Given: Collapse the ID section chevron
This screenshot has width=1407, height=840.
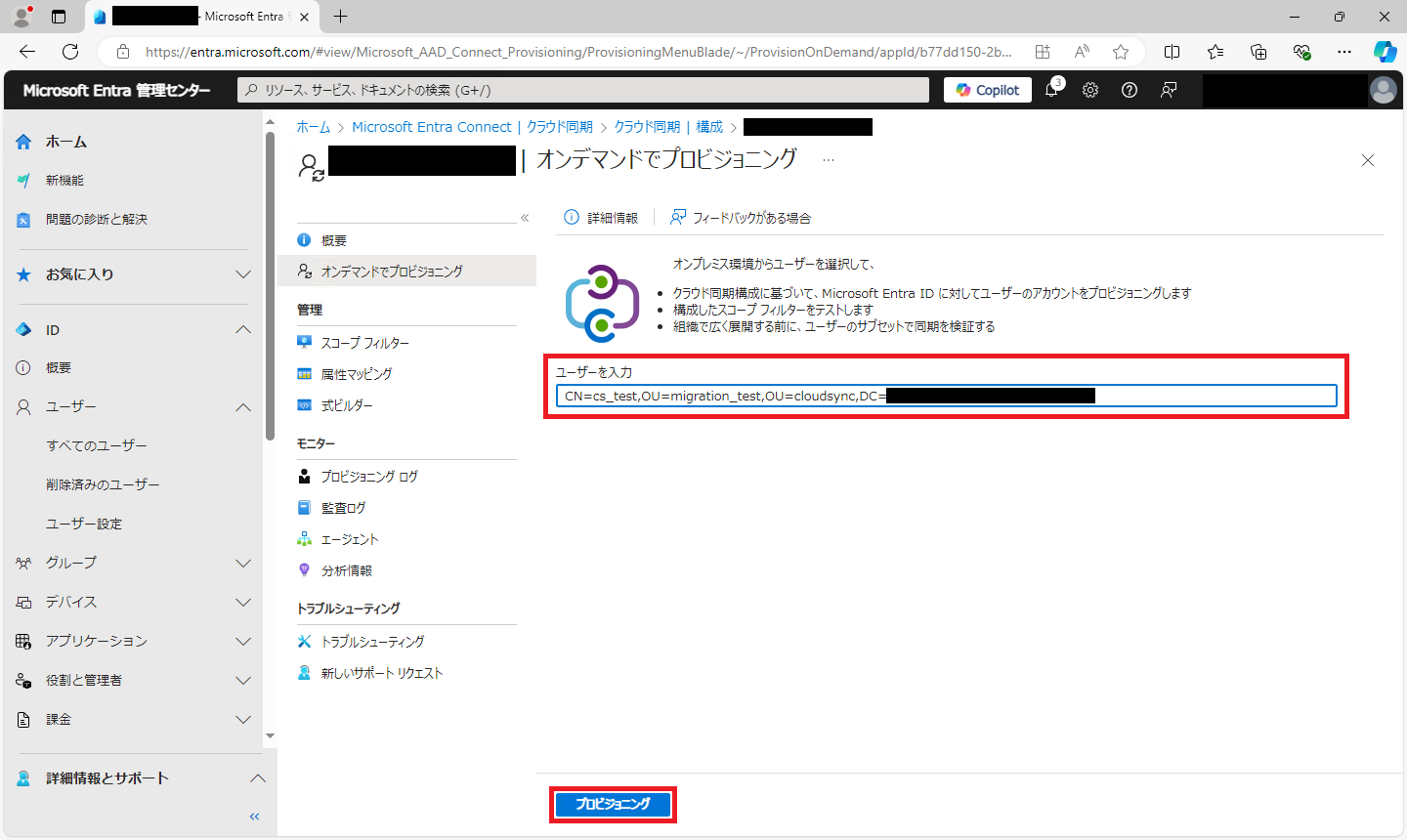Looking at the screenshot, I should point(243,330).
